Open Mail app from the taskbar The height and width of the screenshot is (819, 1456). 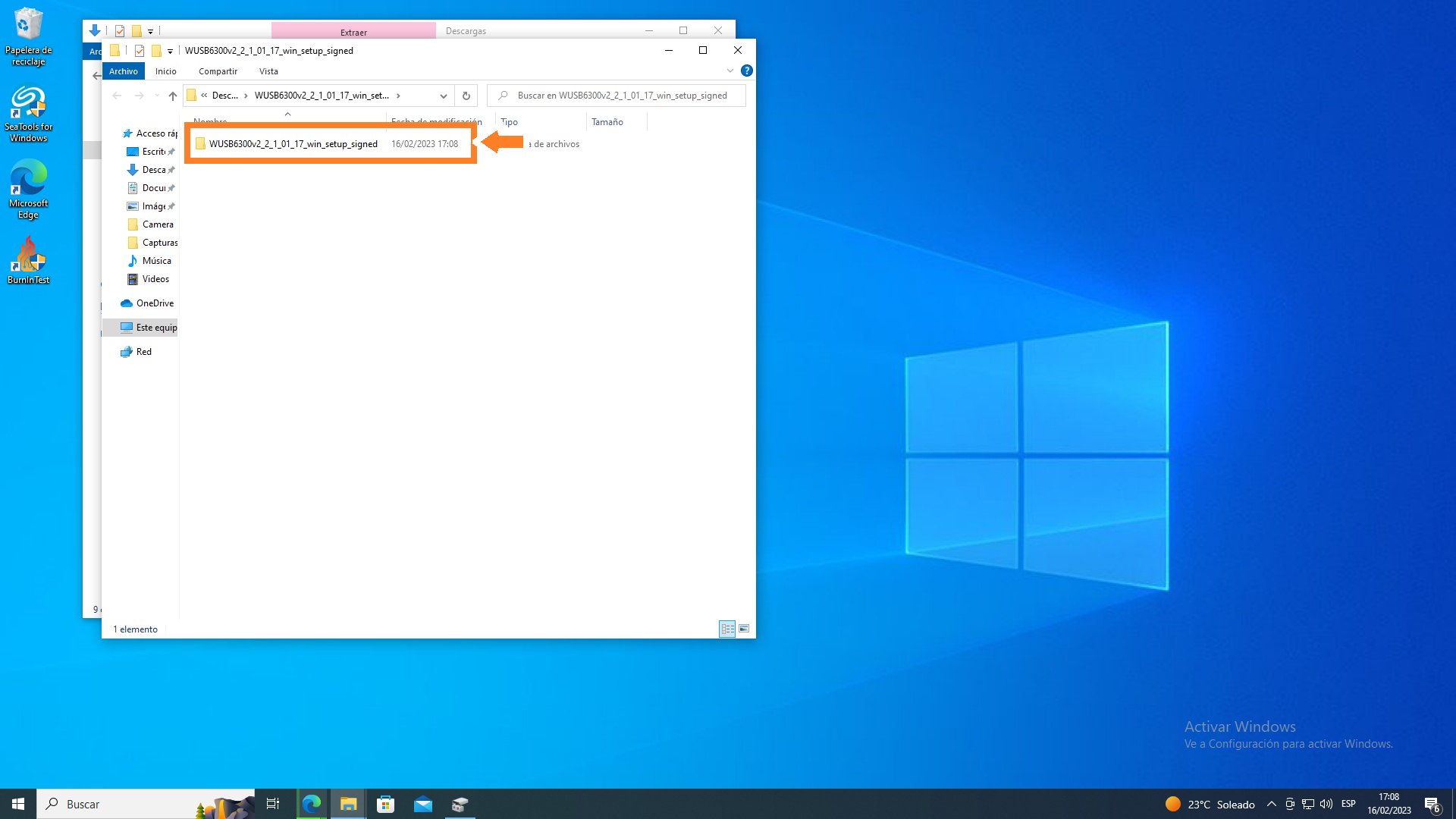[423, 804]
